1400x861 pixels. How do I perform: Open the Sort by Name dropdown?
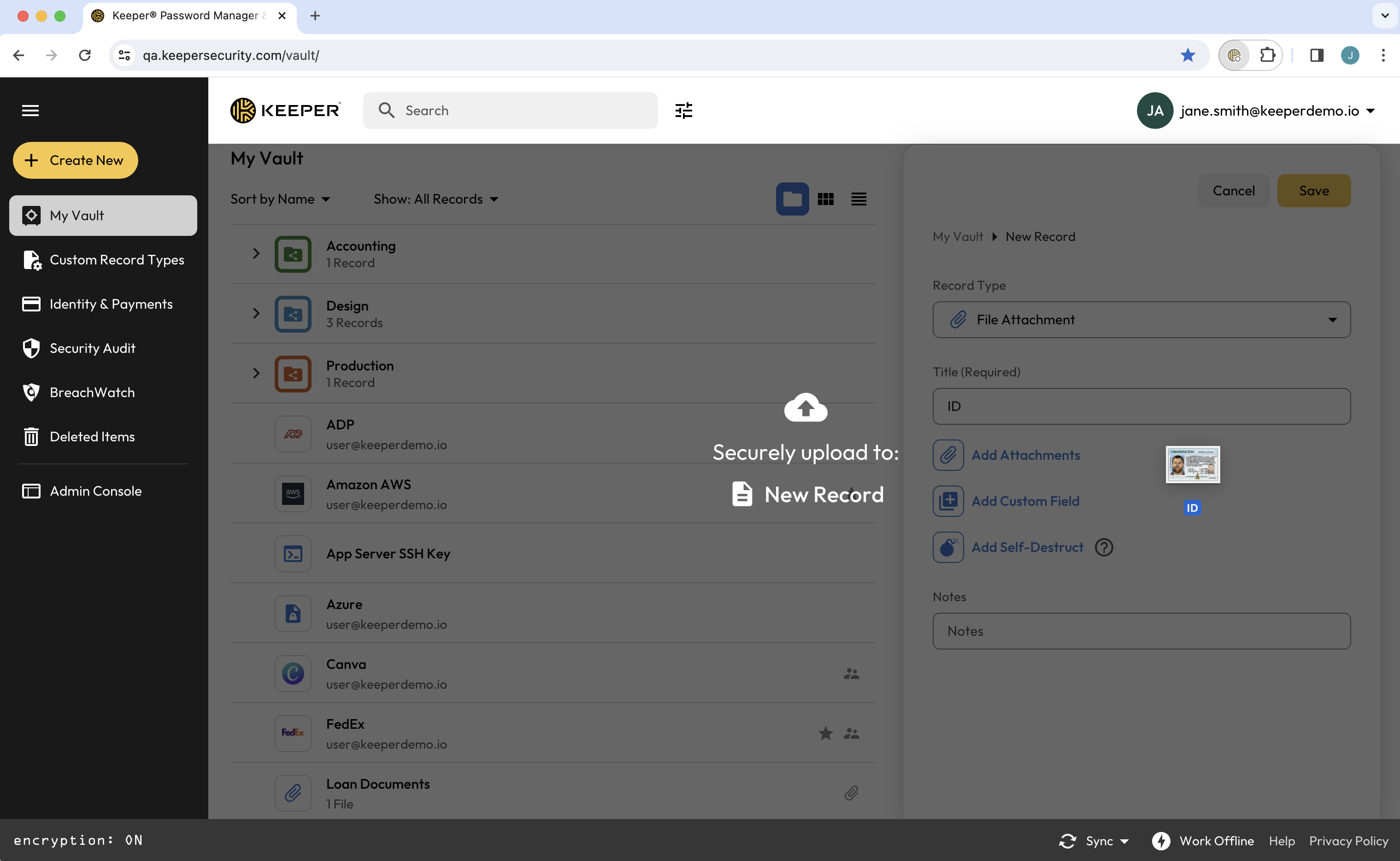pyautogui.click(x=280, y=199)
